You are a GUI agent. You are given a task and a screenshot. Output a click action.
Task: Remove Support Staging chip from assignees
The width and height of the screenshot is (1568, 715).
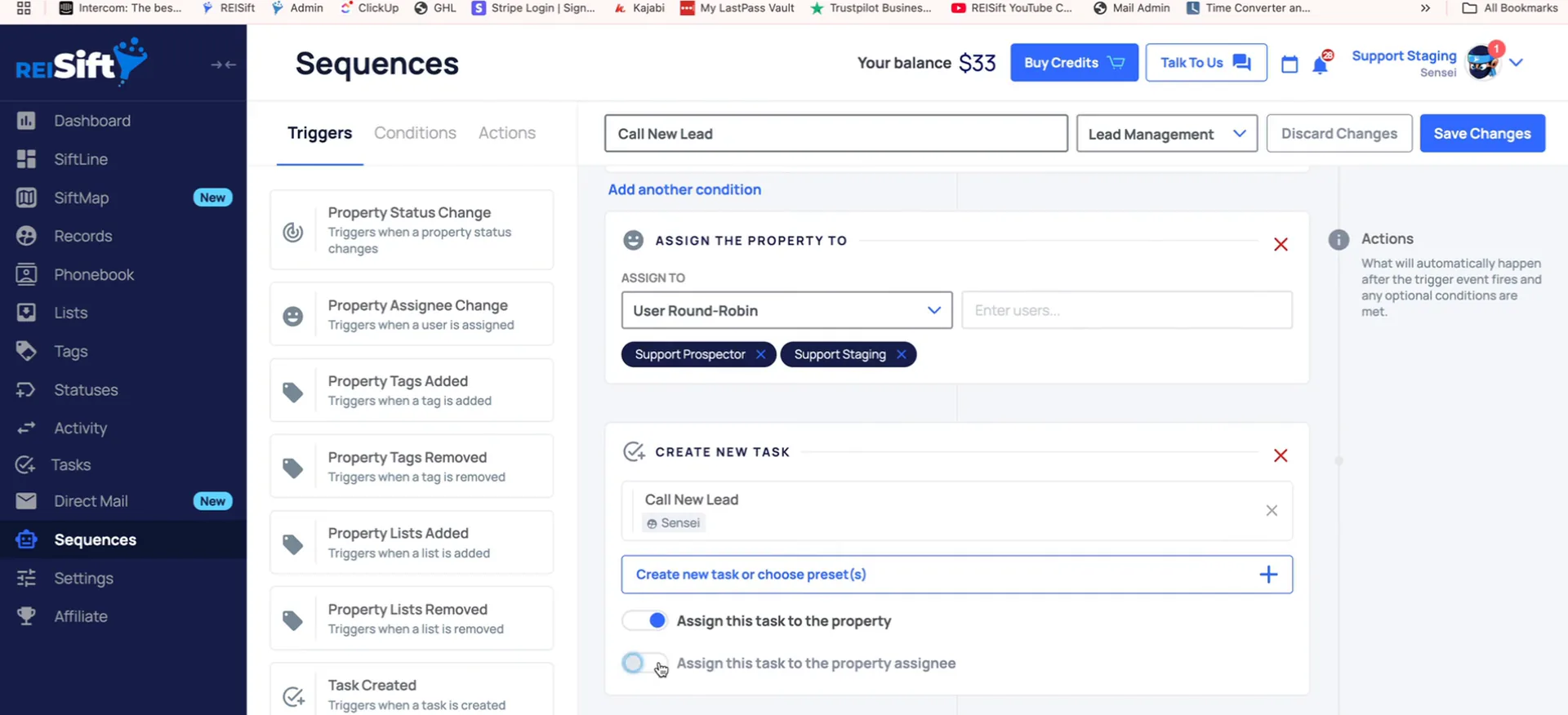901,354
